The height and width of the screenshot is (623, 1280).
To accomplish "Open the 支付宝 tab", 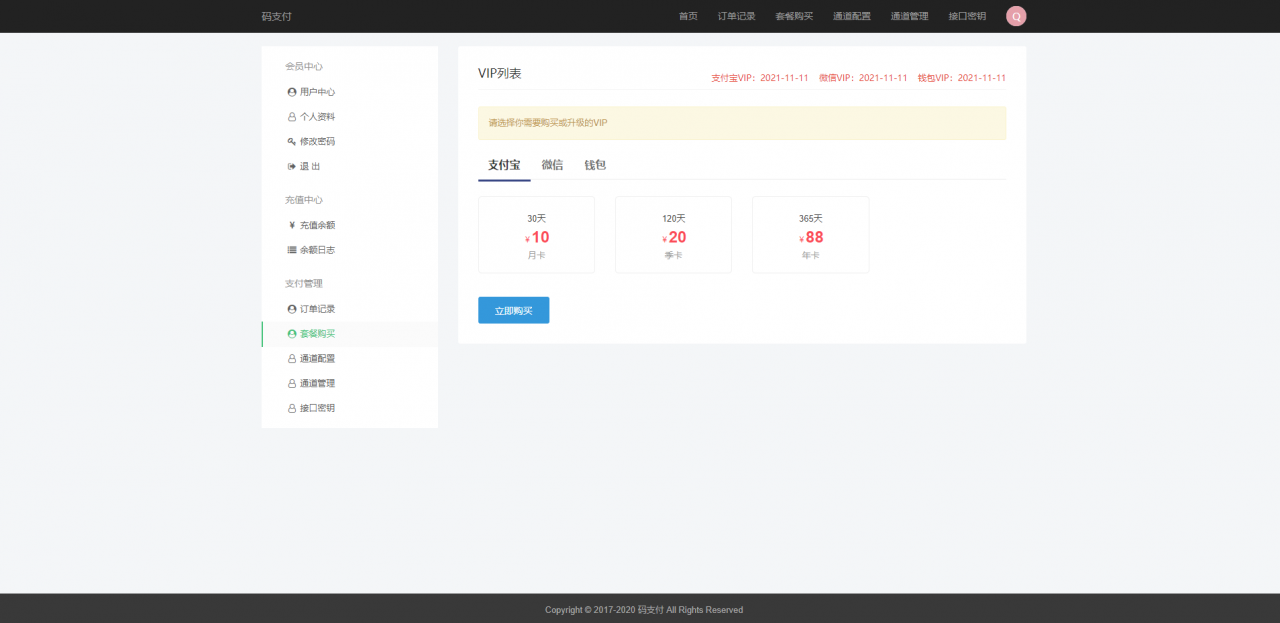I will coord(504,165).
